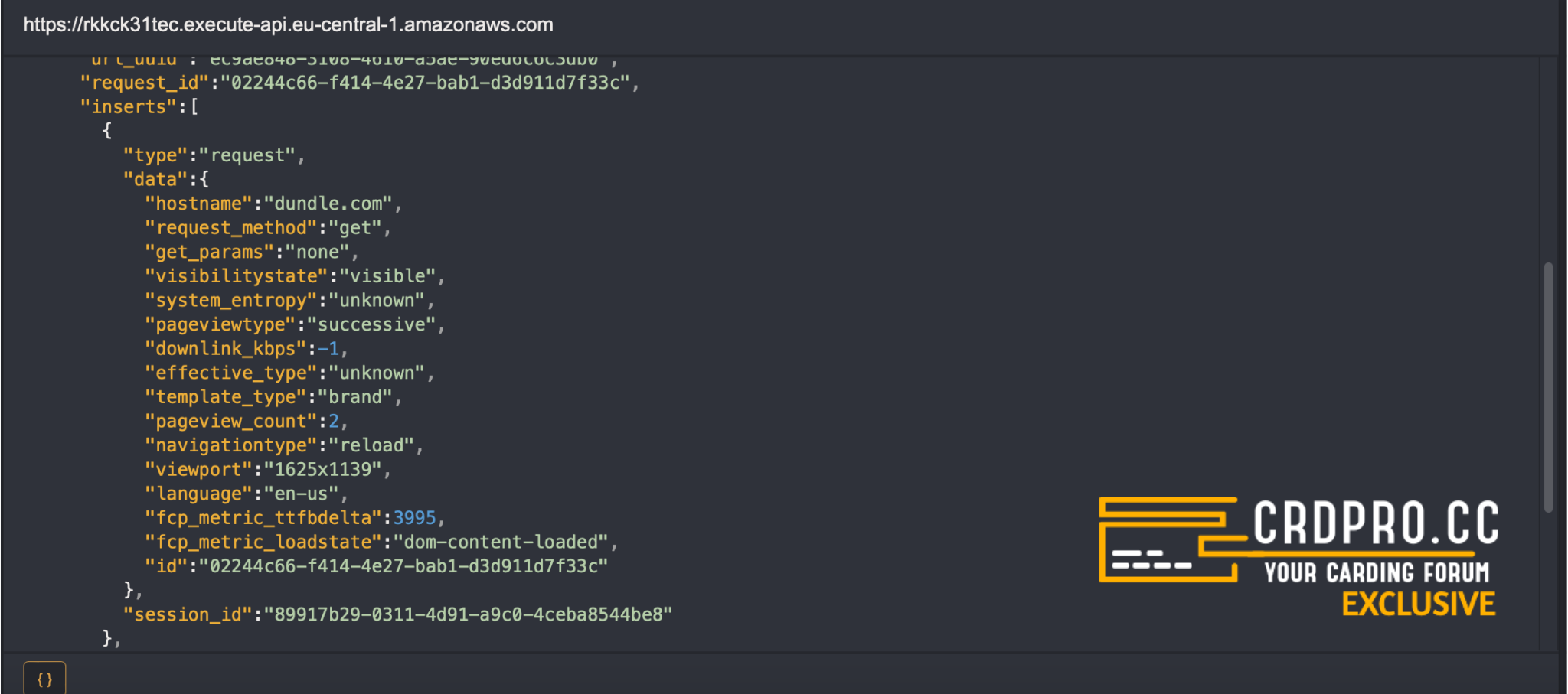Click the curly braces format icon

(x=44, y=679)
